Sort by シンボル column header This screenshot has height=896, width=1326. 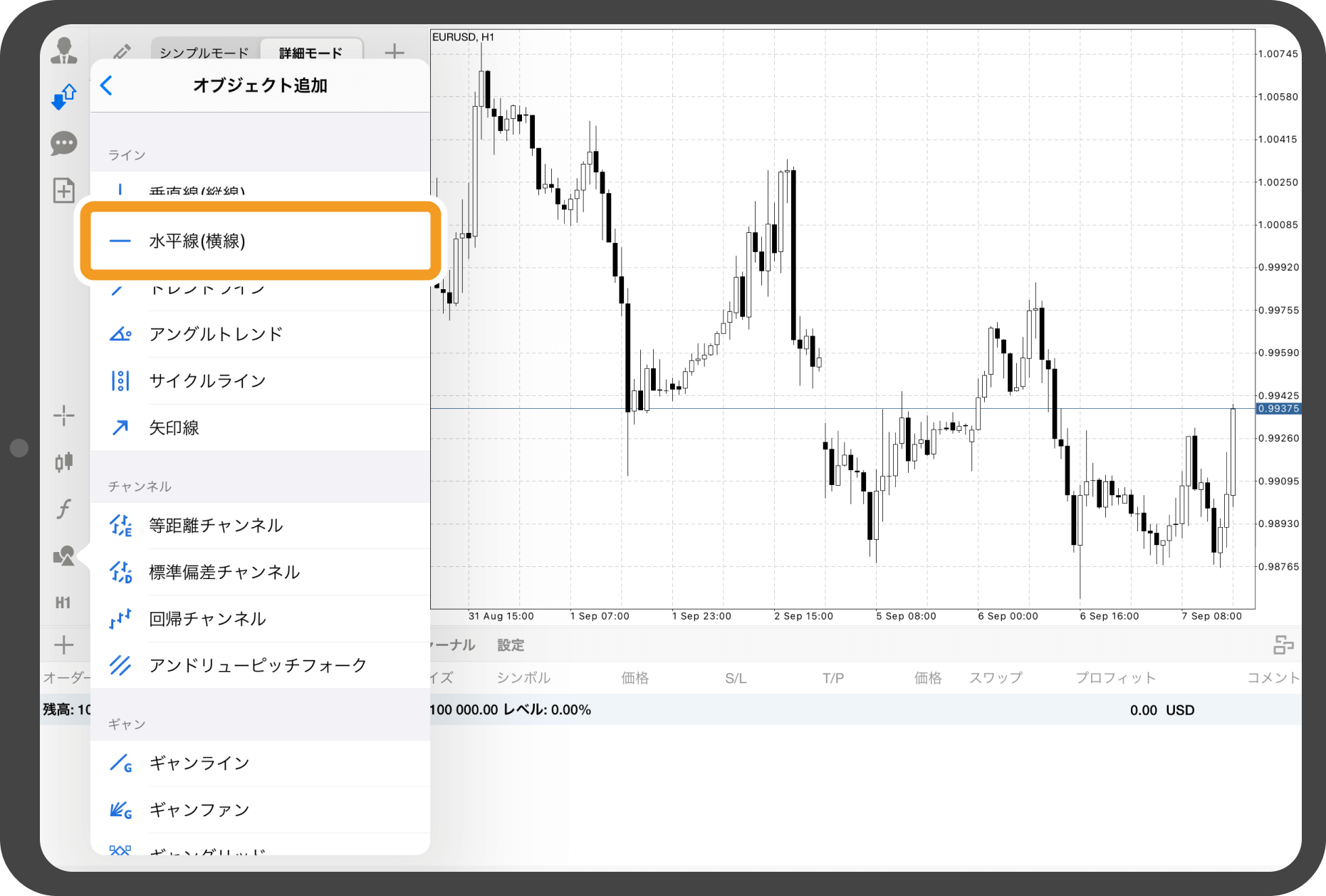(x=523, y=678)
